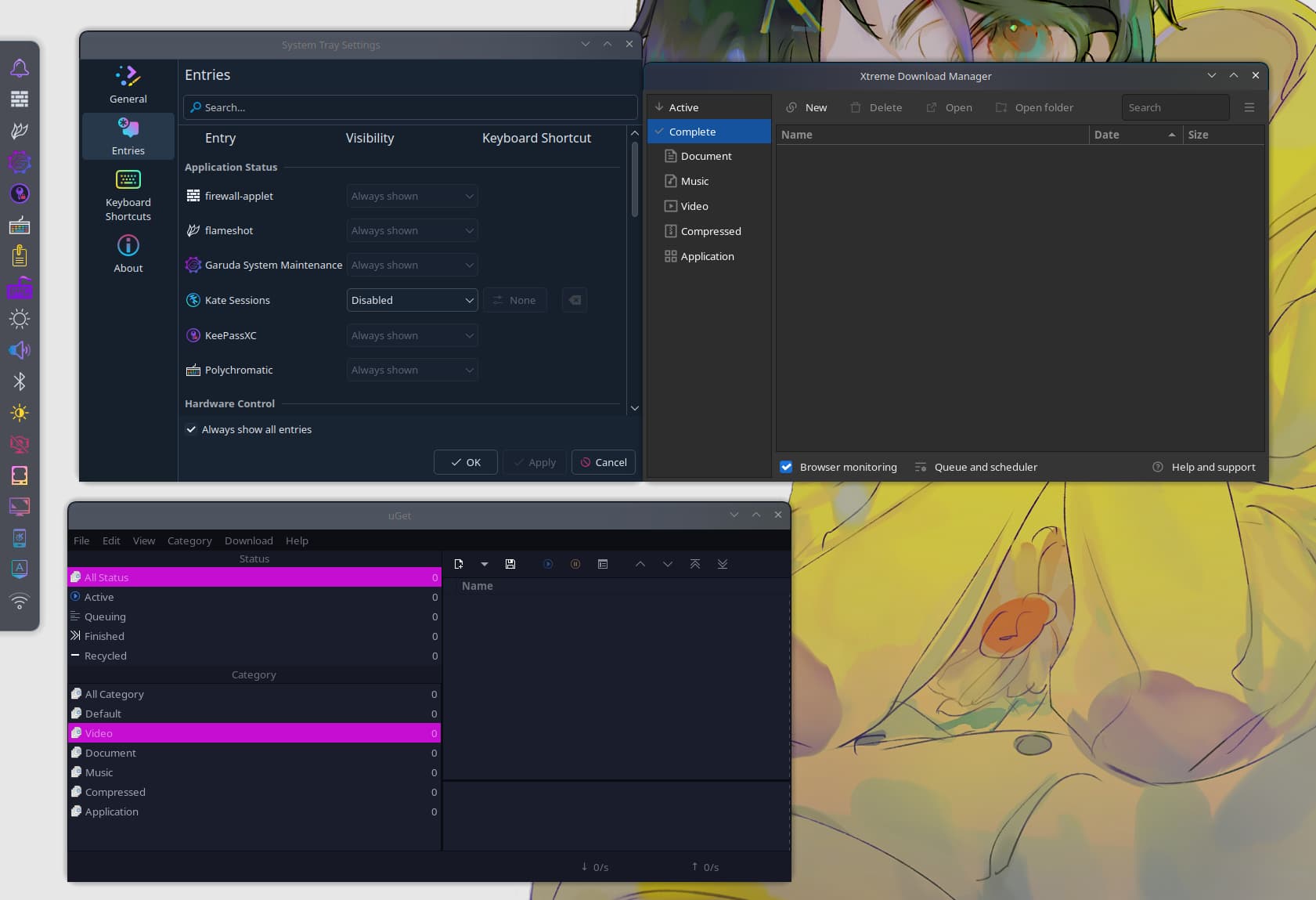Viewport: 1316px width, 900px height.
Task: Open Help and support in XDM
Action: click(x=1204, y=467)
